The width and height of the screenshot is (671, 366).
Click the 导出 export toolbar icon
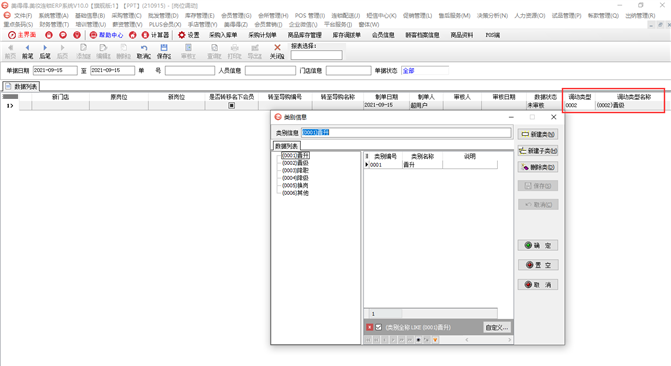(255, 51)
